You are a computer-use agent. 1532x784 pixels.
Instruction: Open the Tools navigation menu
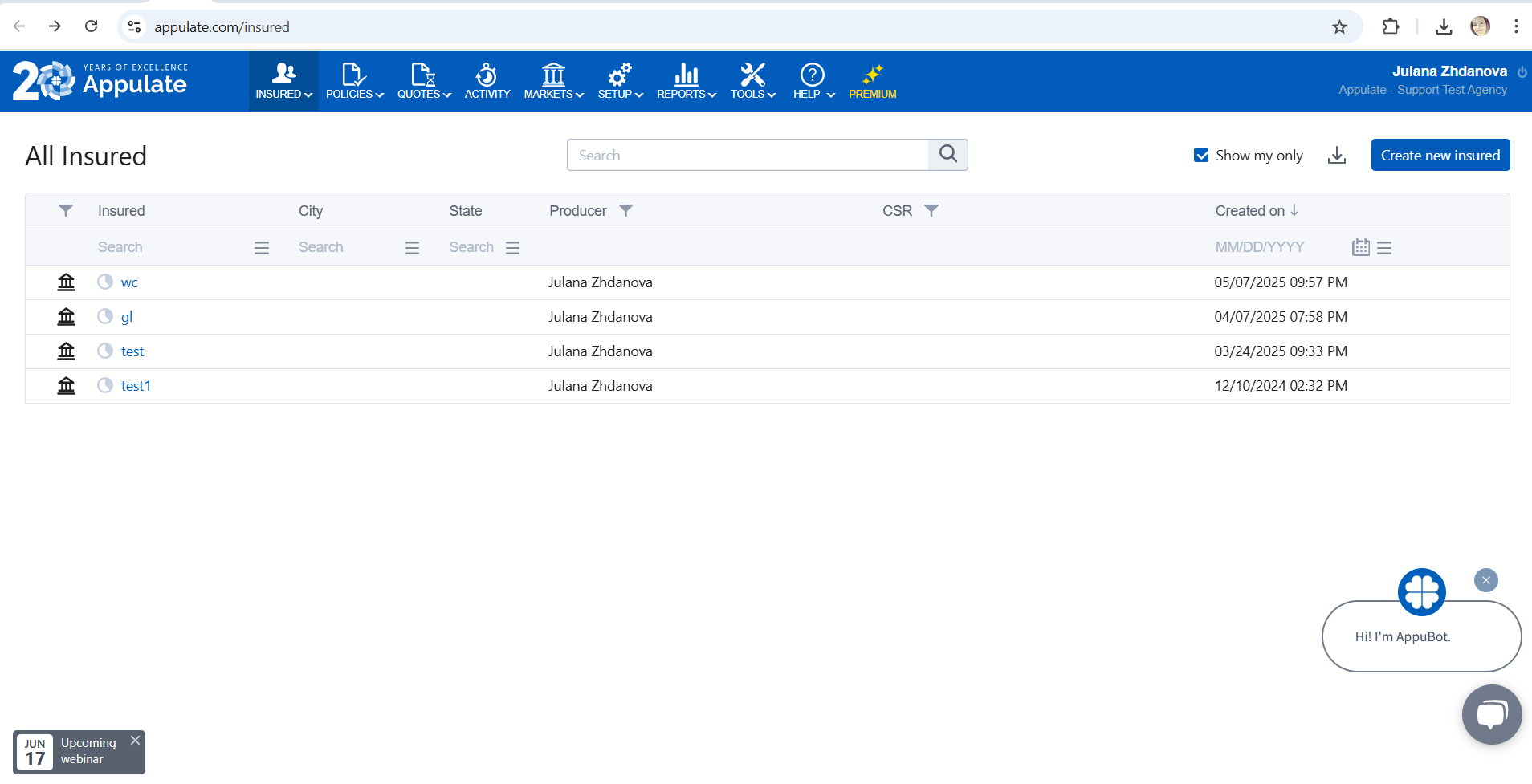752,81
